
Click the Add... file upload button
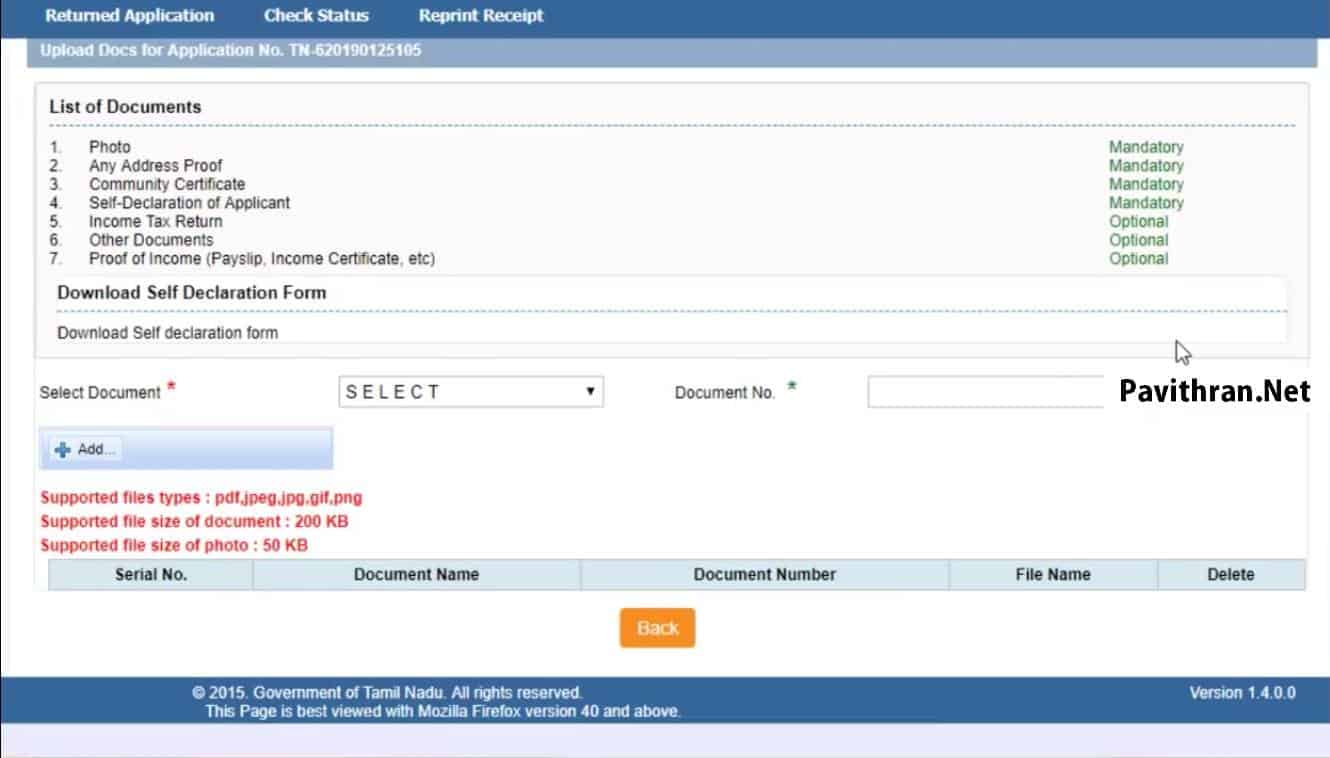point(85,450)
